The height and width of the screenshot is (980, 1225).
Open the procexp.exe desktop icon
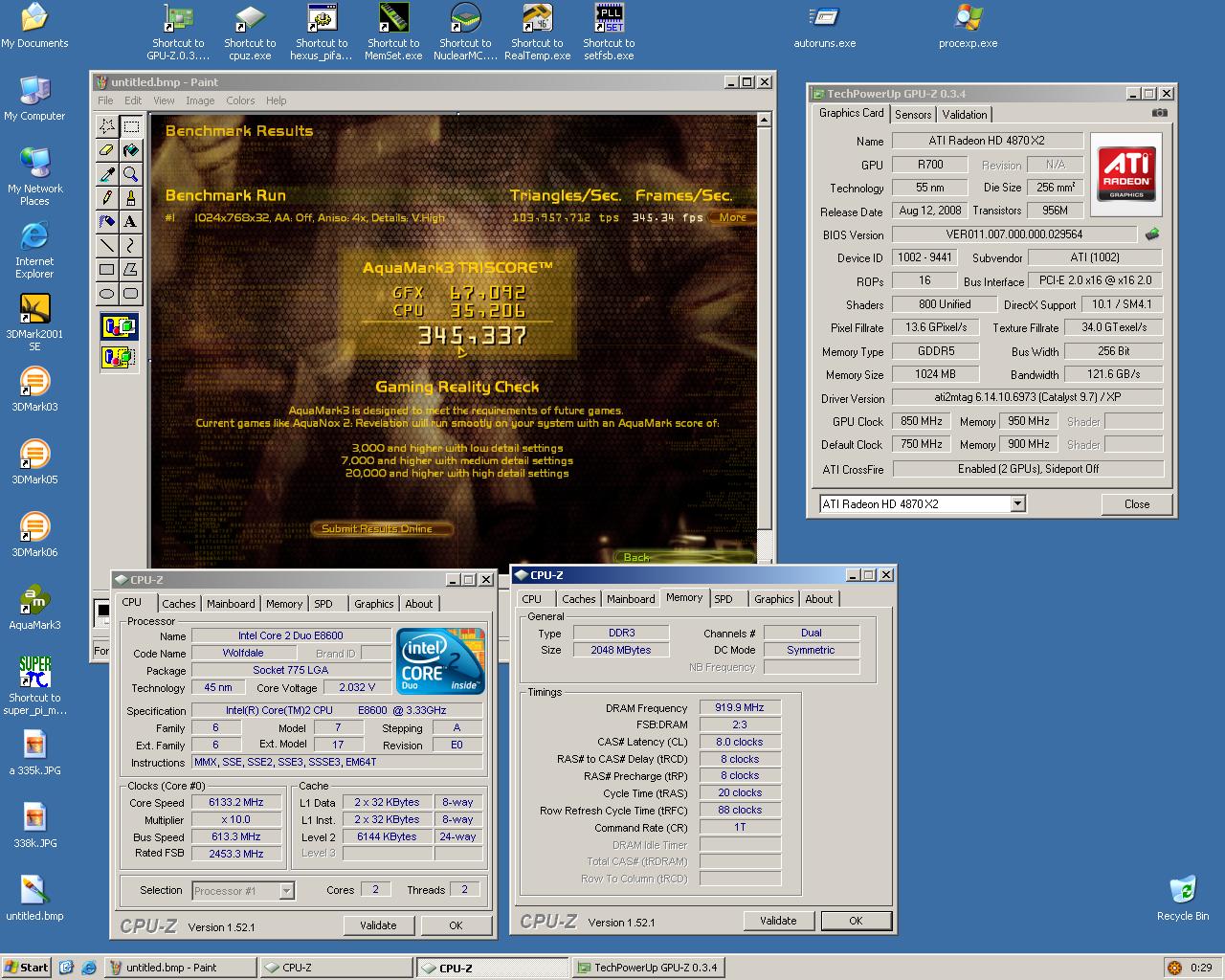(x=968, y=26)
